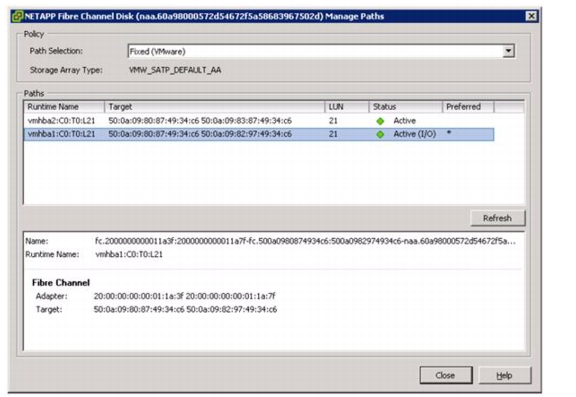576x397 pixels.
Task: Select the vmhba1:C0:T0:L21 path row
Action: (259, 134)
